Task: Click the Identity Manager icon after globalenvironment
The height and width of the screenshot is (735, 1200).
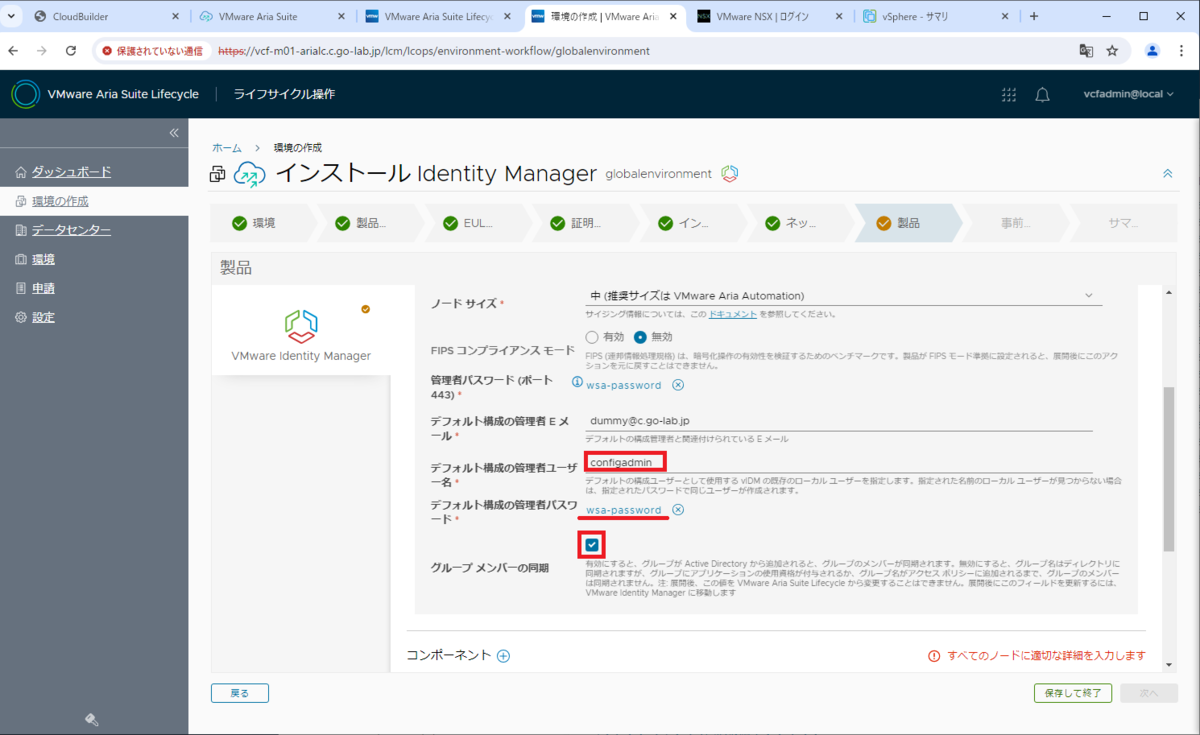Action: click(730, 174)
